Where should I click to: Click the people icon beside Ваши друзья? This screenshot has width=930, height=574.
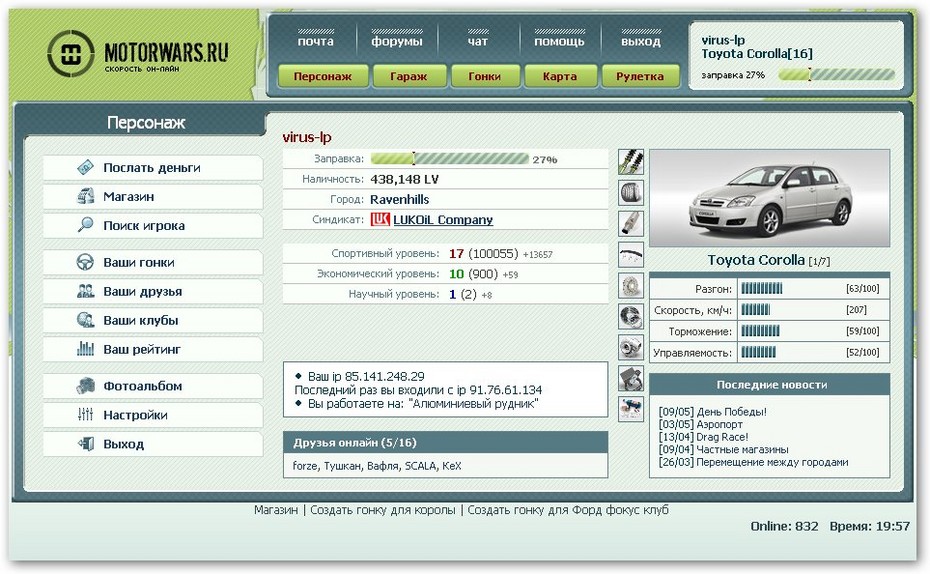pos(85,291)
